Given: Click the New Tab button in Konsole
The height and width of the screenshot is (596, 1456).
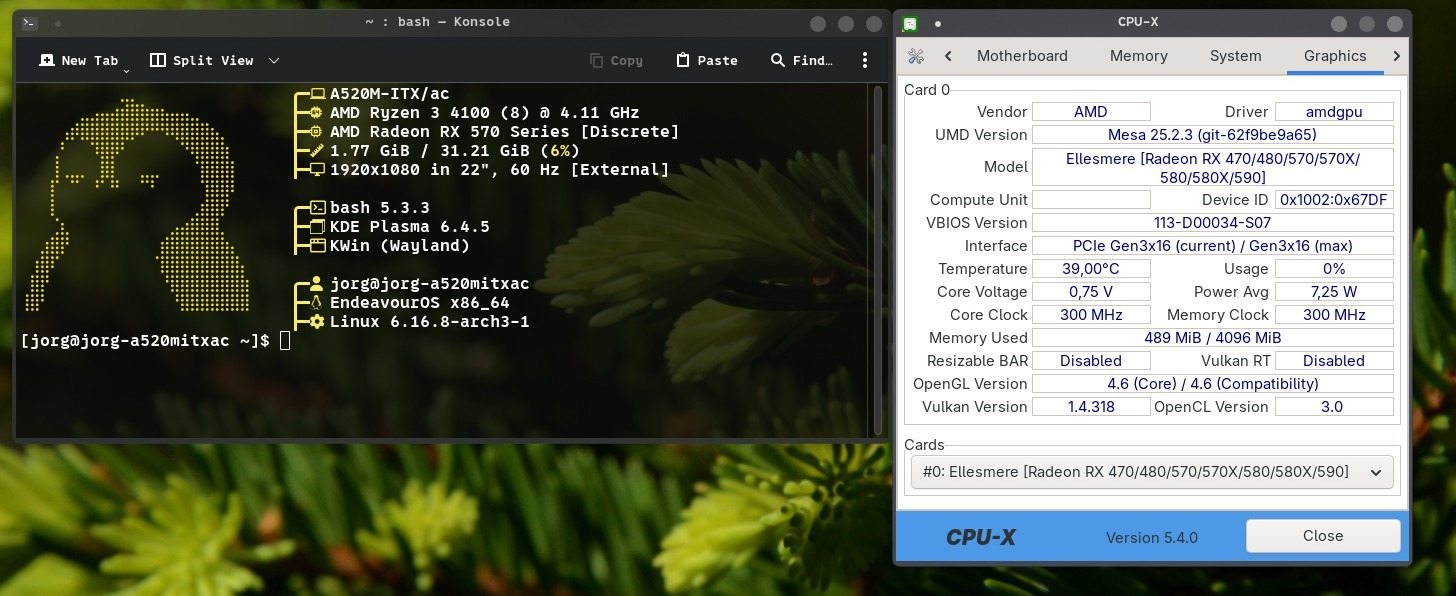Looking at the screenshot, I should (78, 61).
